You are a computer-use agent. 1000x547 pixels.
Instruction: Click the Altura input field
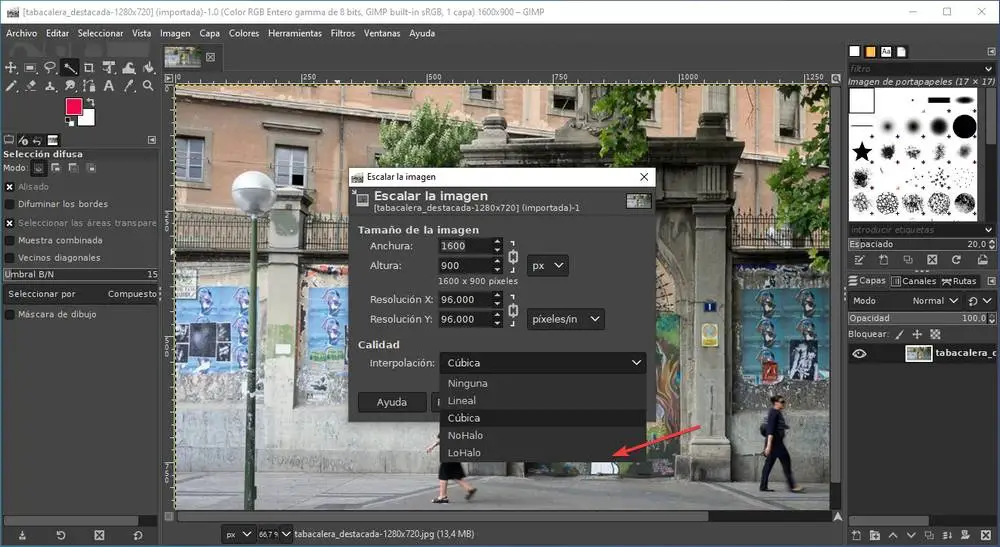coord(465,266)
